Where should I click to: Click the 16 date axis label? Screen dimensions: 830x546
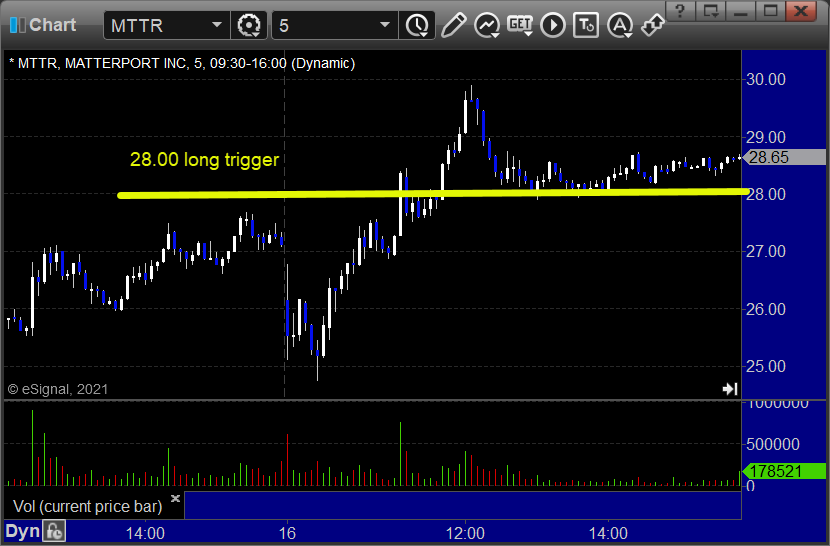pyautogui.click(x=287, y=533)
